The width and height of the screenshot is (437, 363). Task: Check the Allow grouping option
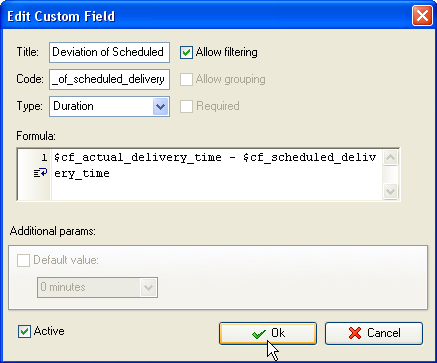click(x=186, y=79)
